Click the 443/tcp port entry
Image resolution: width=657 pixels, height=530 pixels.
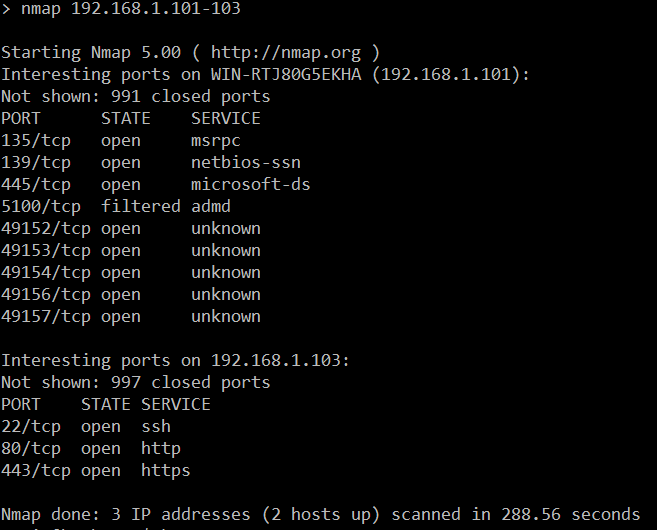(36, 470)
